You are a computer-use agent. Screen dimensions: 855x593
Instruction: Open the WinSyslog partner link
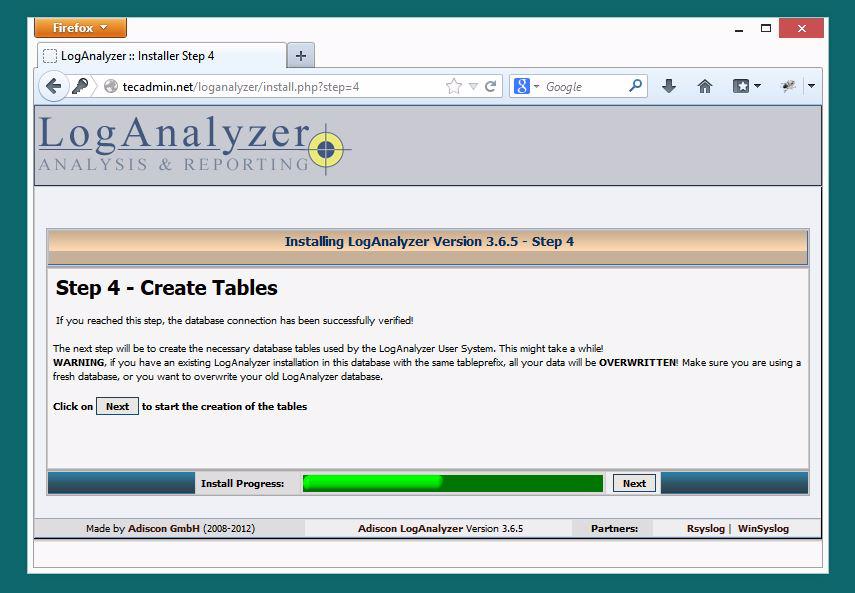click(x=763, y=529)
